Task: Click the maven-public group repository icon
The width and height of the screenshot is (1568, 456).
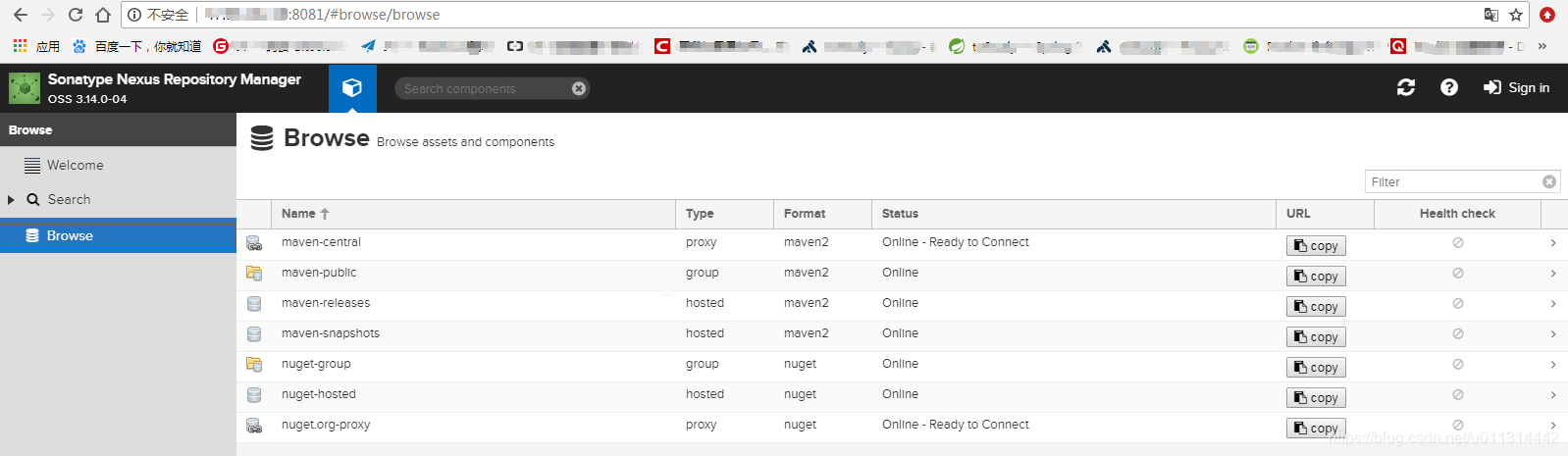Action: [x=254, y=274]
